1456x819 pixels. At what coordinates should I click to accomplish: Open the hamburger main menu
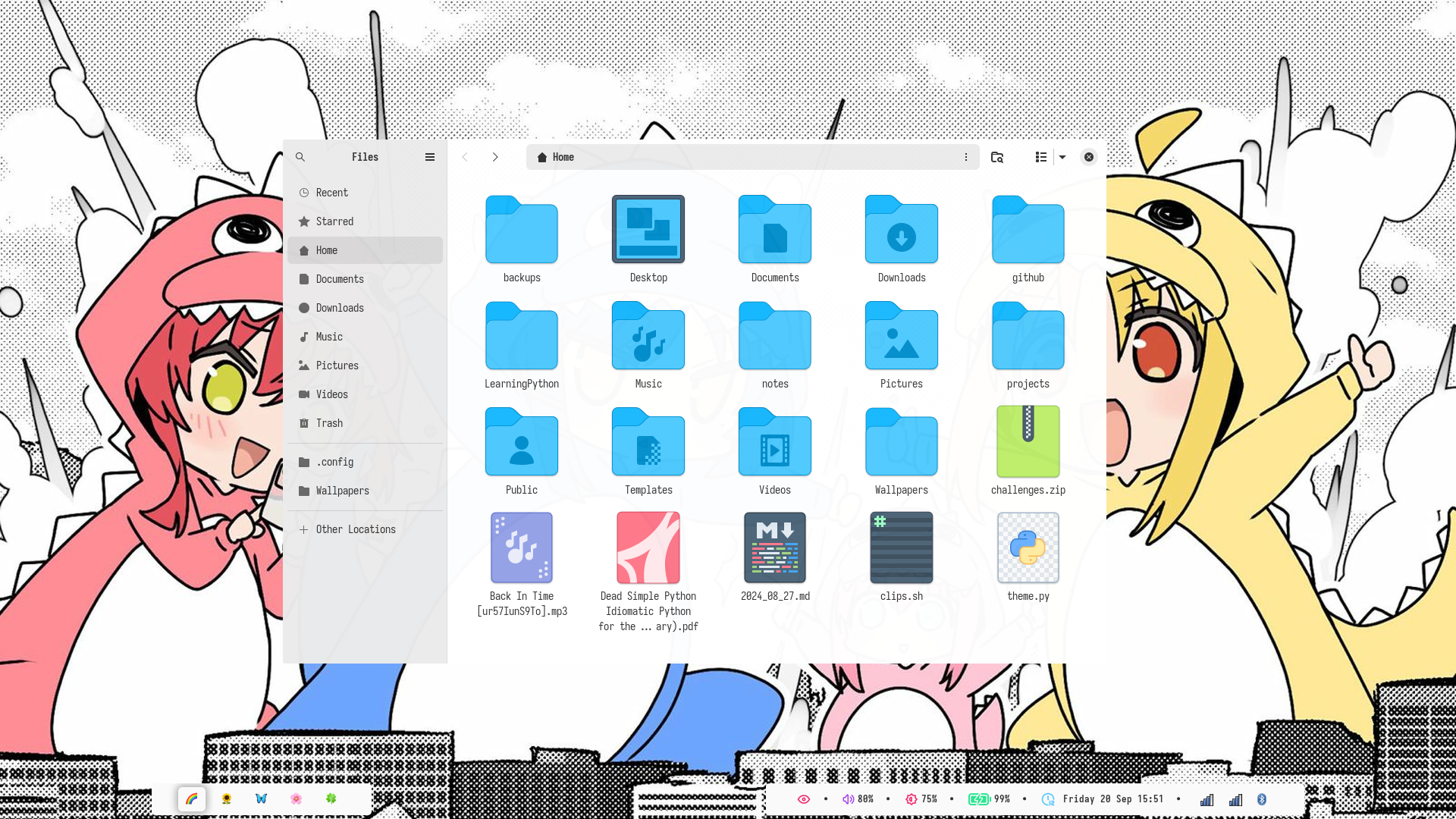[430, 157]
